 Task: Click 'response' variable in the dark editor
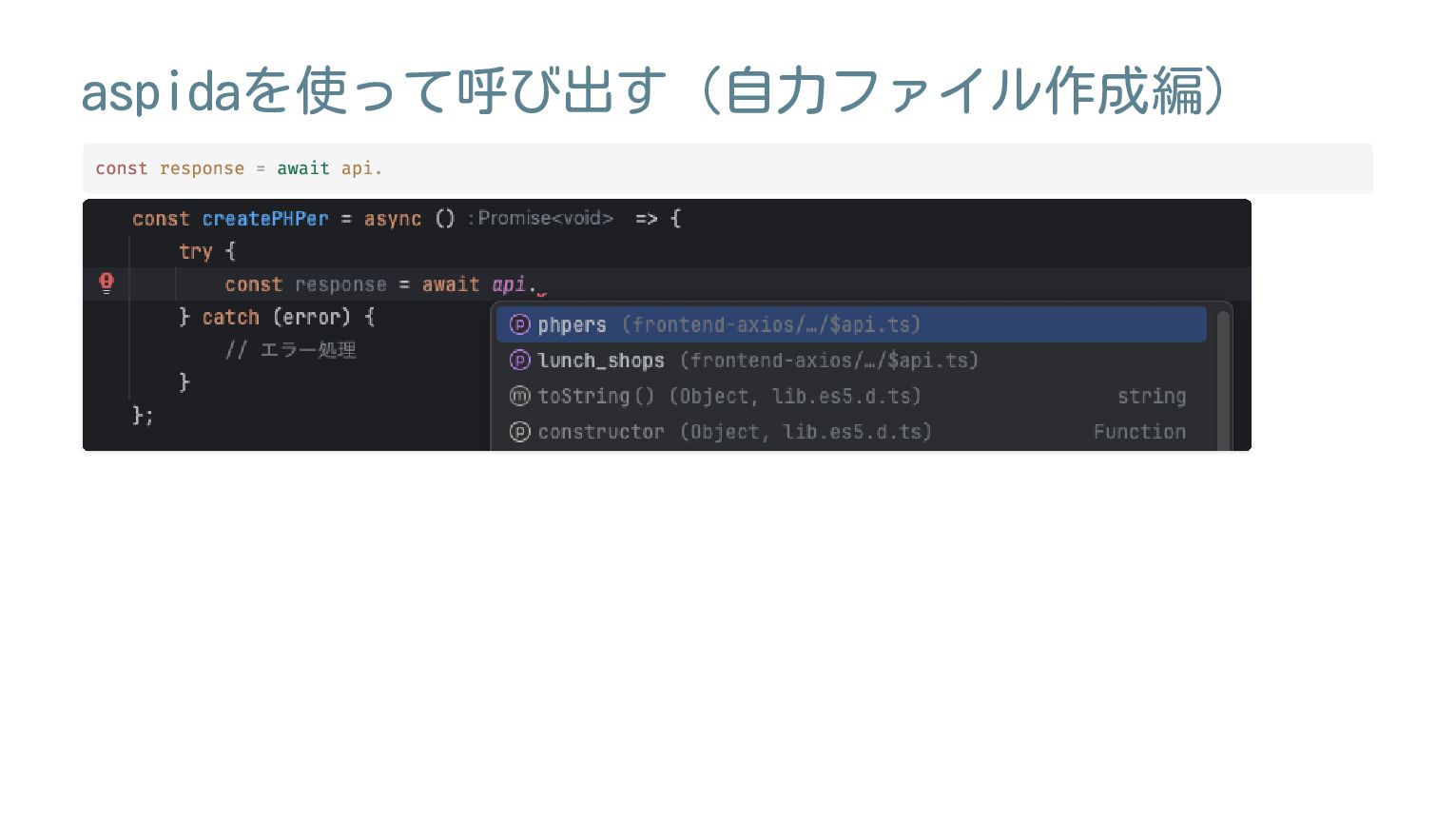340,284
